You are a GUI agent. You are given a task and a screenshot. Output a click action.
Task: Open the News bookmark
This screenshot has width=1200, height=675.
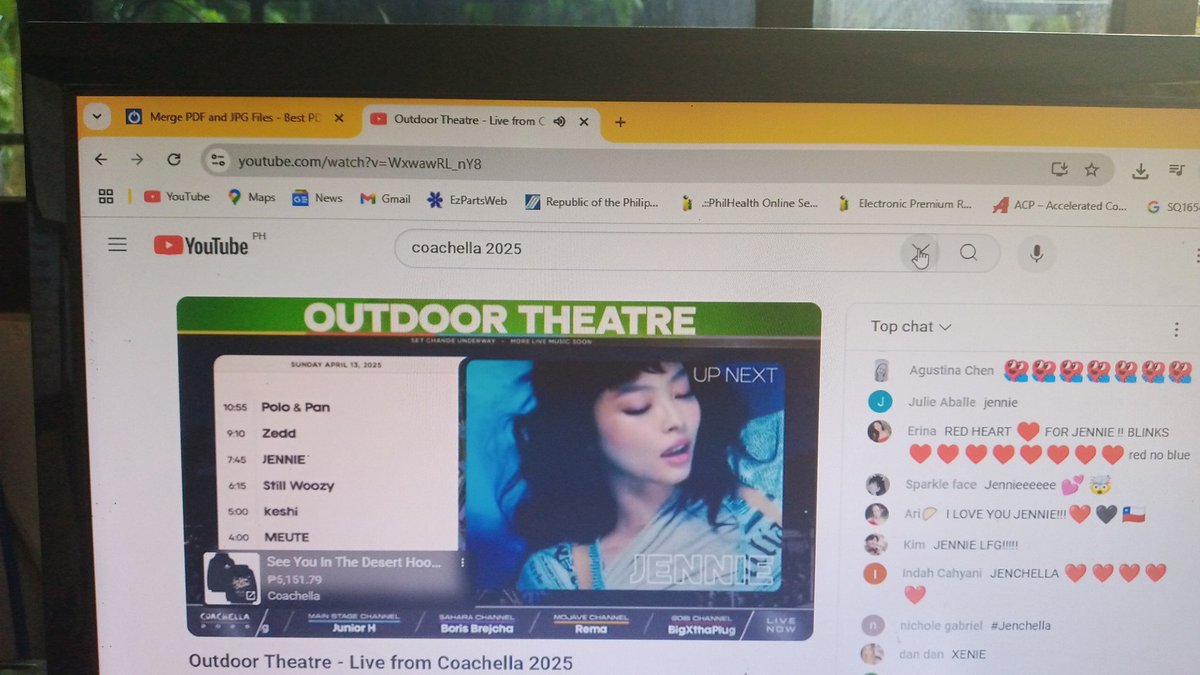tap(317, 198)
